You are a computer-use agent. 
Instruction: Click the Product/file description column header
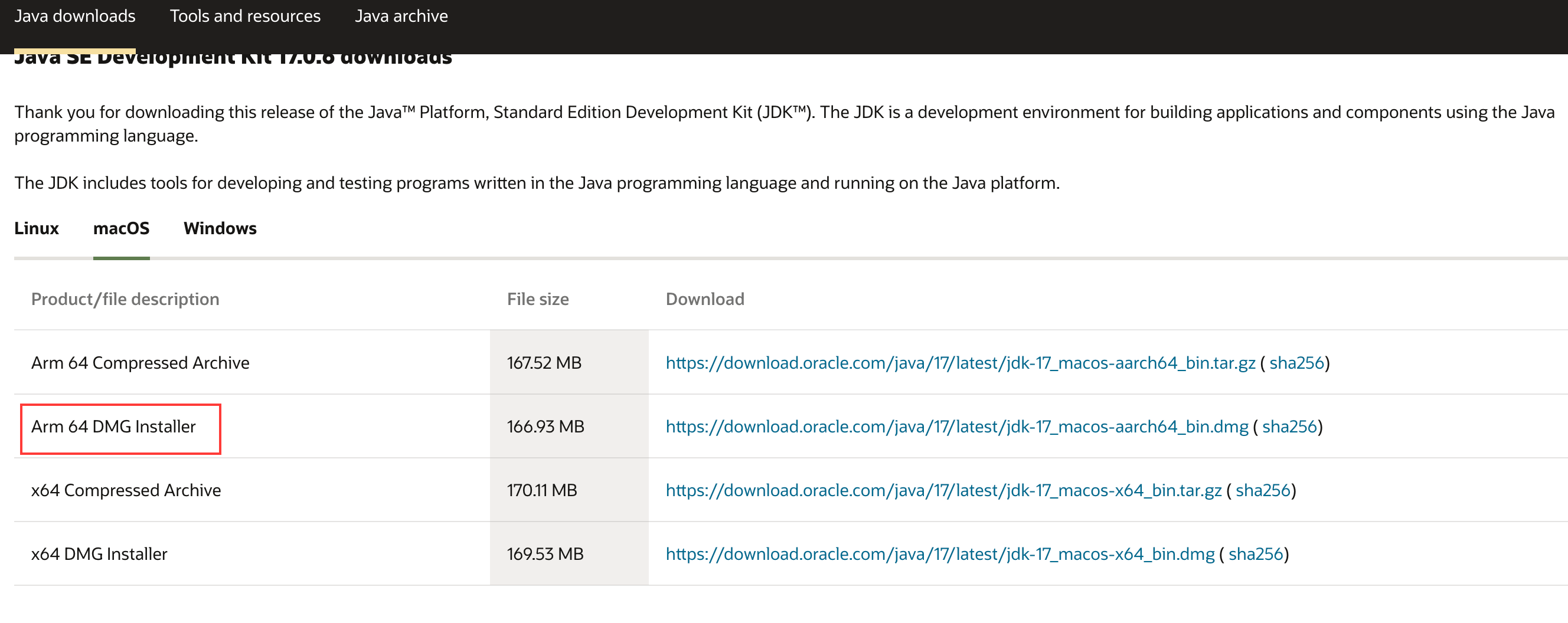point(125,299)
